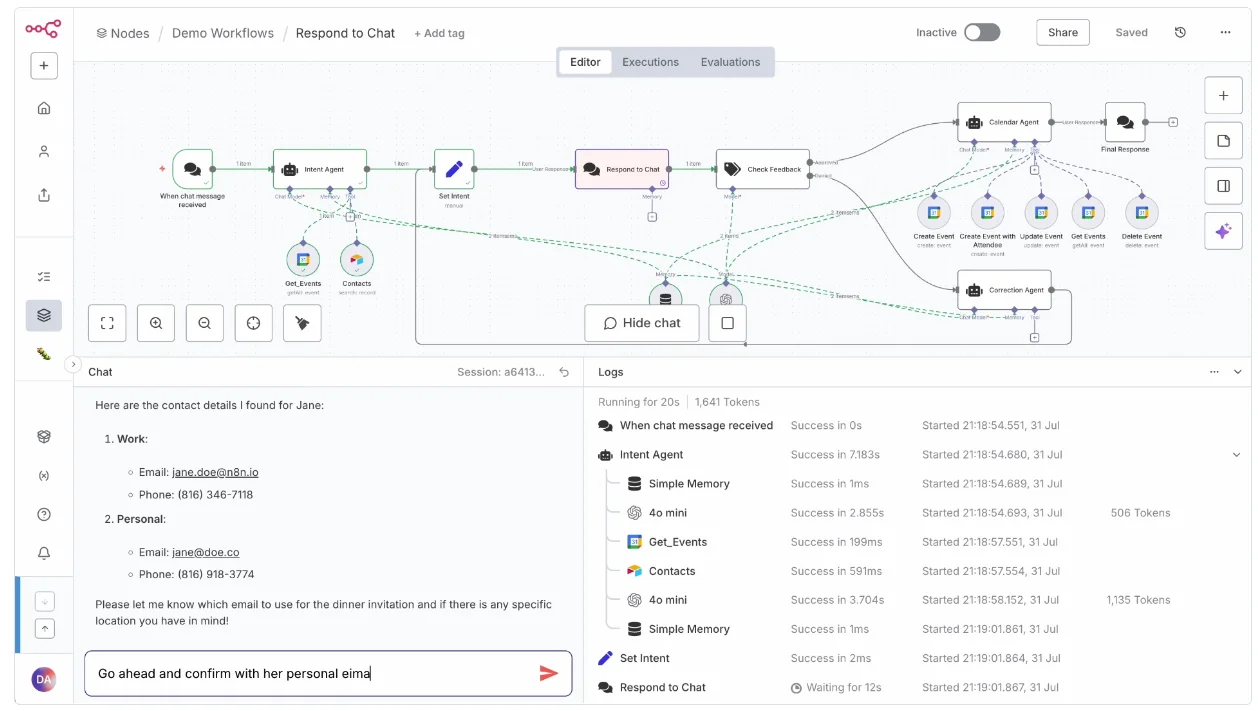Click the fit-to-view canvas icon
The height and width of the screenshot is (711, 1258).
click(107, 323)
